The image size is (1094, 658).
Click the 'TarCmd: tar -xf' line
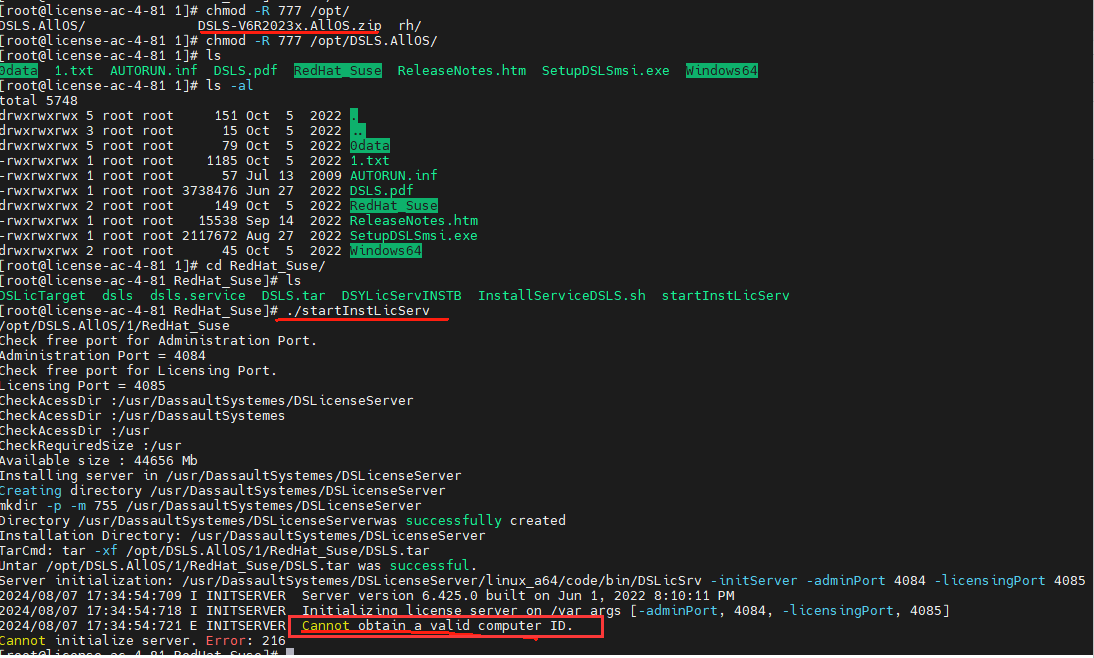click(214, 551)
